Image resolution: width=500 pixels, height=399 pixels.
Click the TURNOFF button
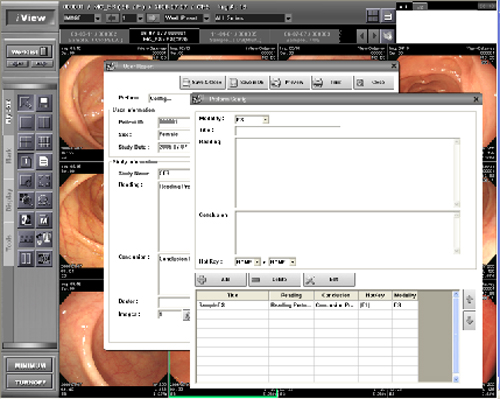(x=30, y=382)
